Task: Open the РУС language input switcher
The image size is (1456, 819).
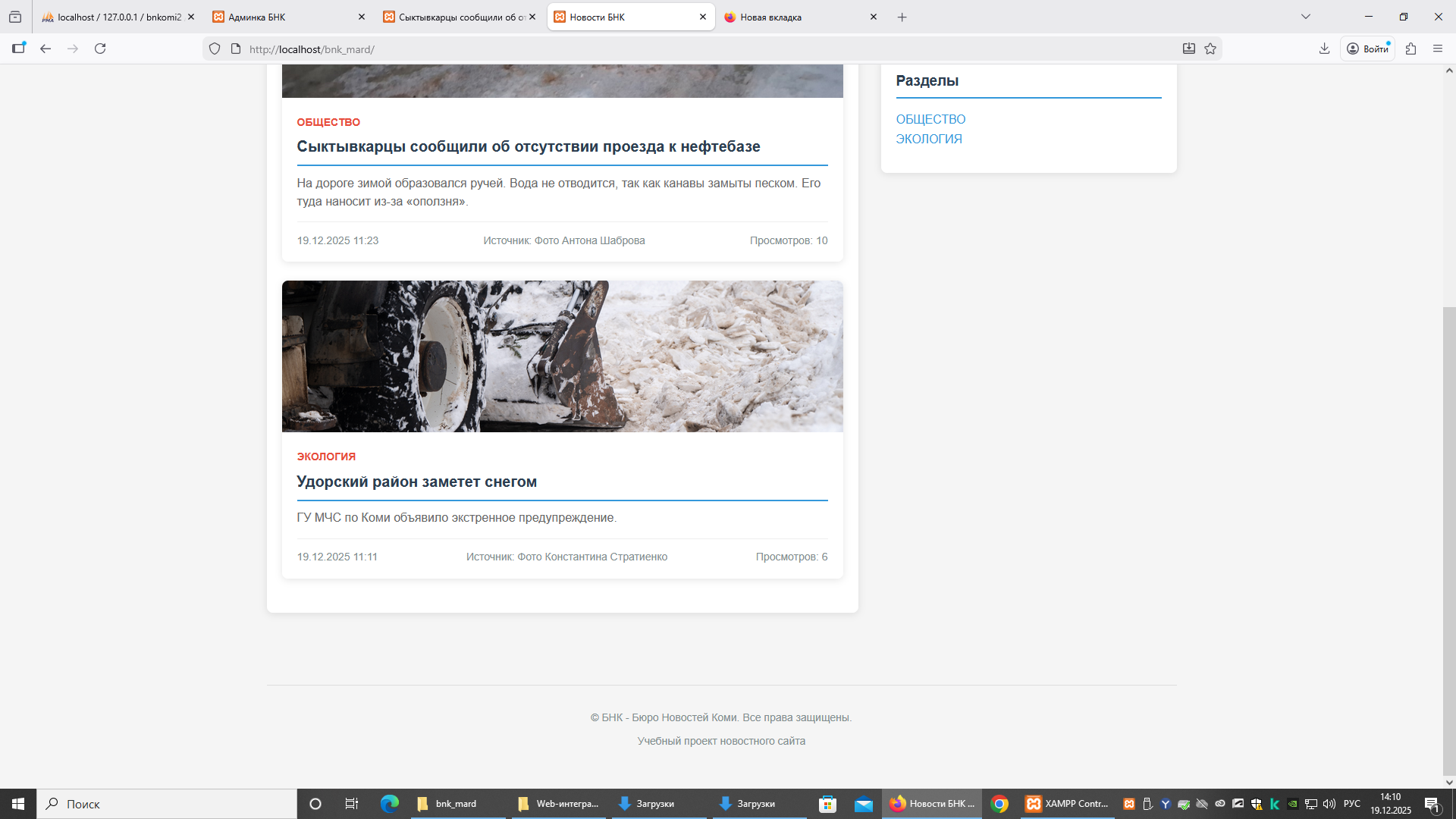Action: (1351, 804)
